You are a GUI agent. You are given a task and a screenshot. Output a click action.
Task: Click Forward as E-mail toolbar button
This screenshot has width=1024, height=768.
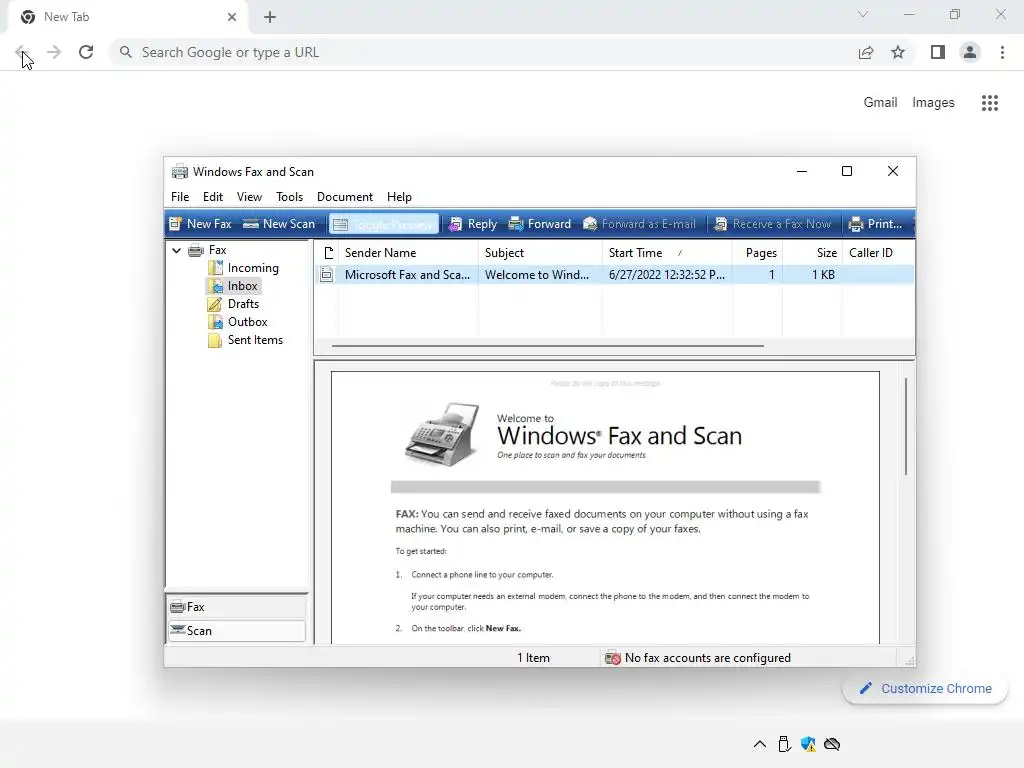point(639,224)
